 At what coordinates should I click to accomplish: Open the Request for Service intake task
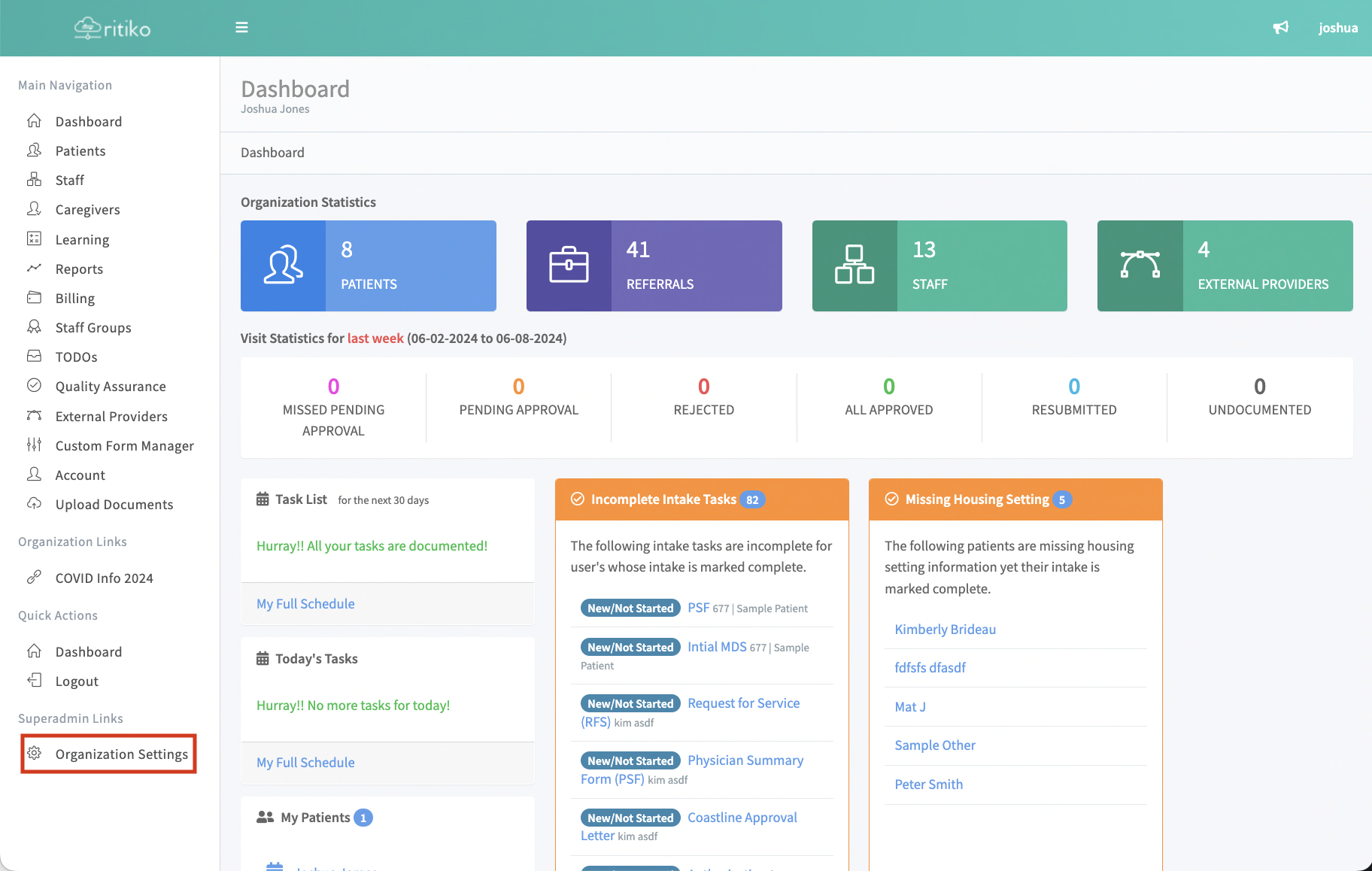(x=743, y=703)
